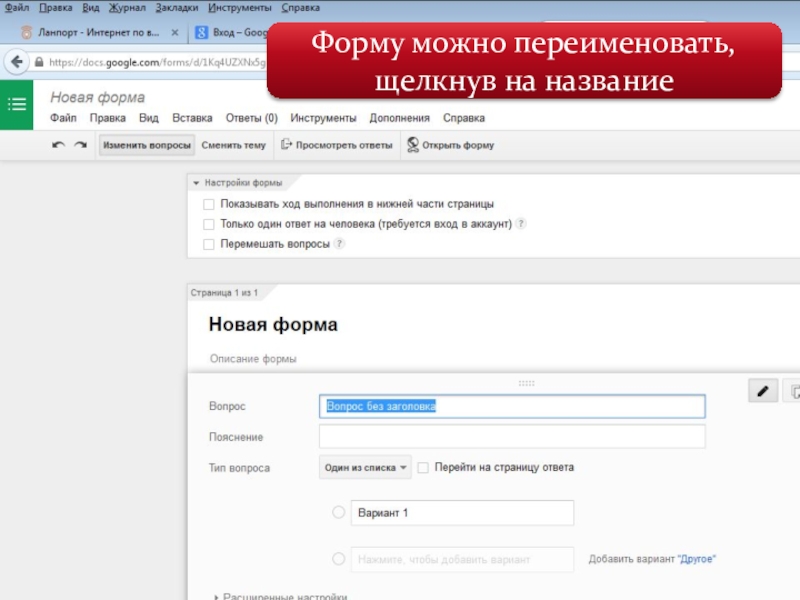Click the Пояснение input field
800x600 pixels.
coord(511,437)
